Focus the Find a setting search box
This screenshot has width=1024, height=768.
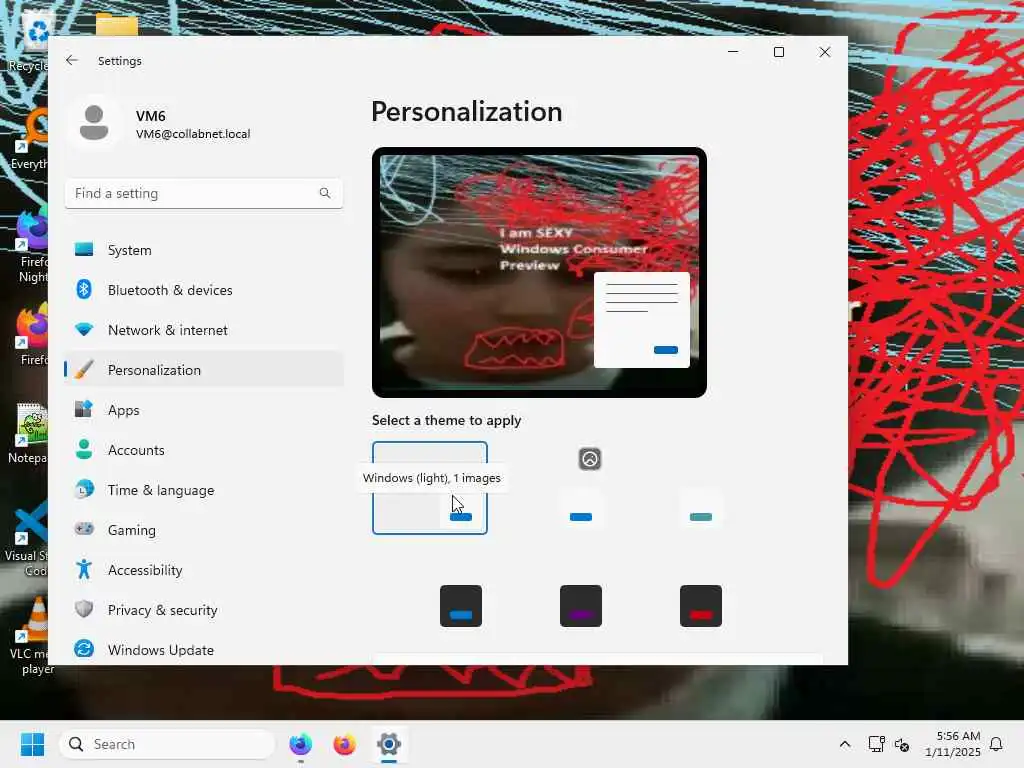click(204, 193)
